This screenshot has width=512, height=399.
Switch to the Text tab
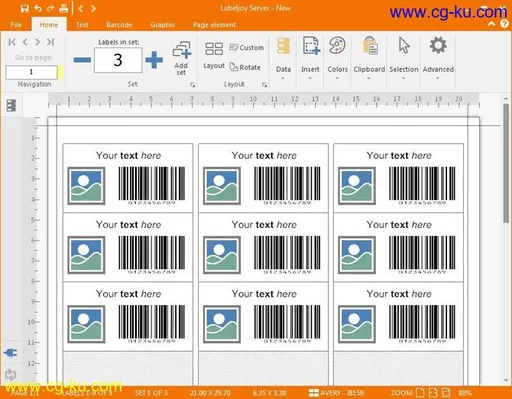pyautogui.click(x=82, y=25)
